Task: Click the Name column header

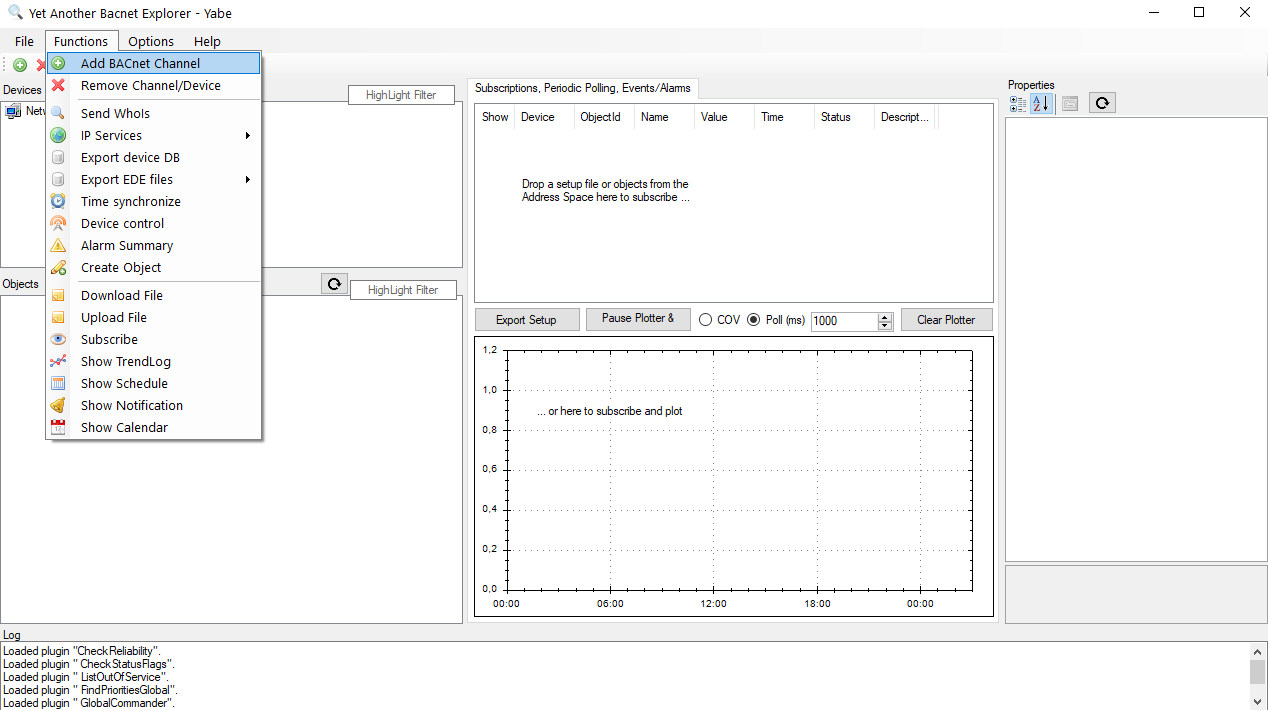Action: coord(664,117)
